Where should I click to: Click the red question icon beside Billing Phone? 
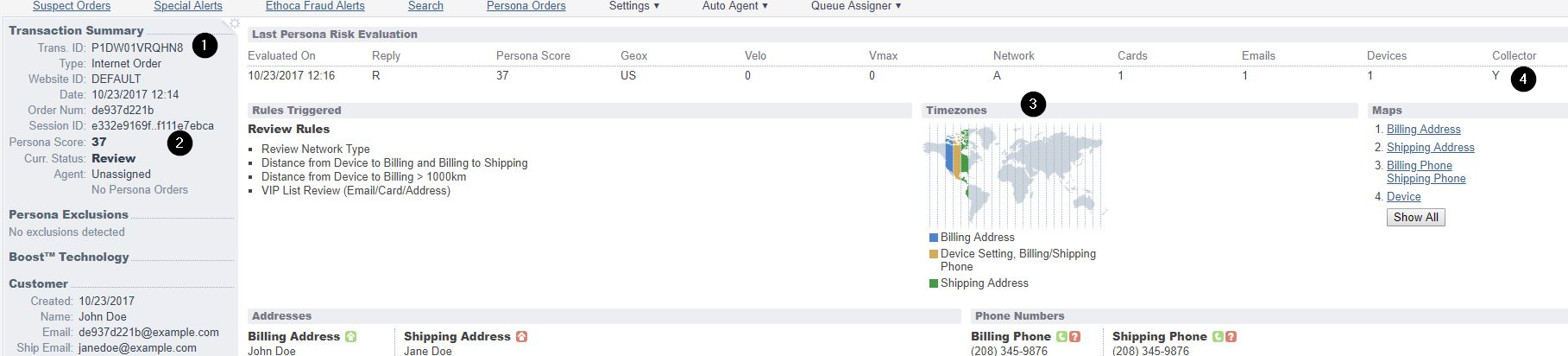click(1074, 336)
